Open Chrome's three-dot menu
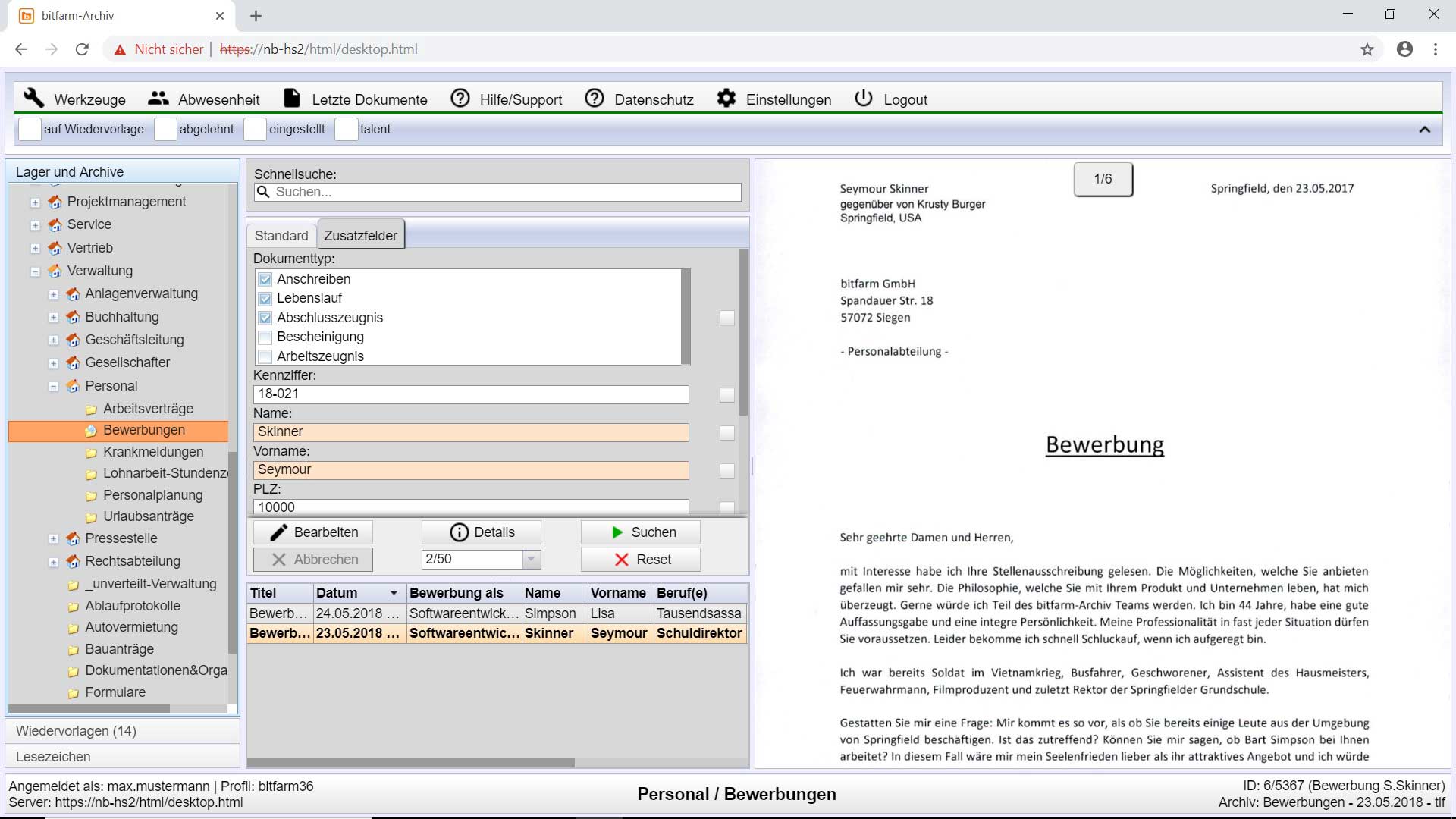Image resolution: width=1456 pixels, height=819 pixels. [x=1436, y=49]
